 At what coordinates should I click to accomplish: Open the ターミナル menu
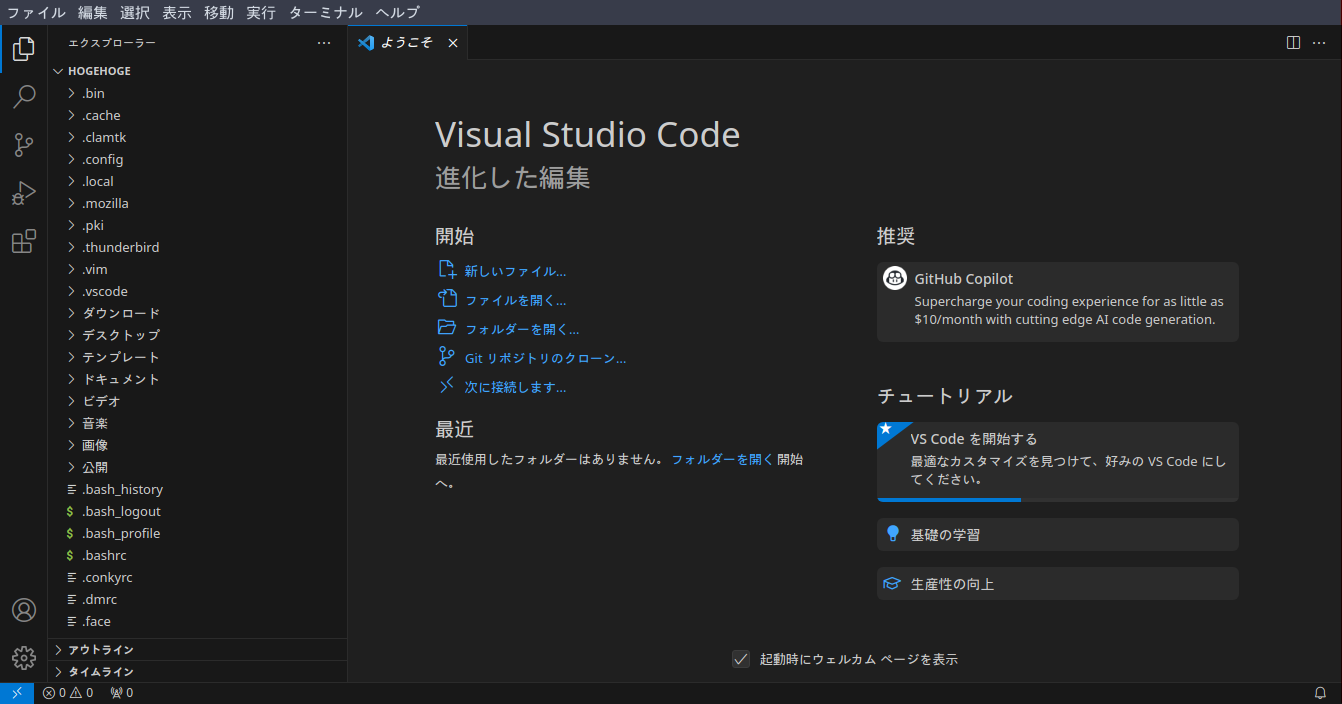(x=325, y=13)
